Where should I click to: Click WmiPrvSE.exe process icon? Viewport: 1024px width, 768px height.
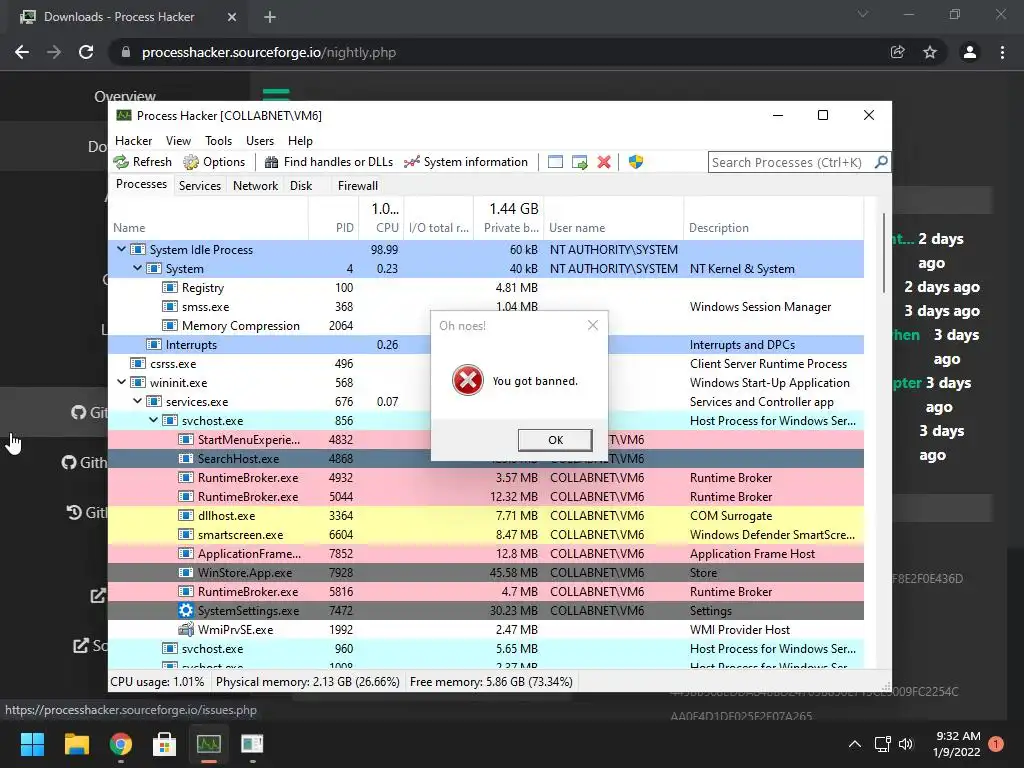coord(186,630)
